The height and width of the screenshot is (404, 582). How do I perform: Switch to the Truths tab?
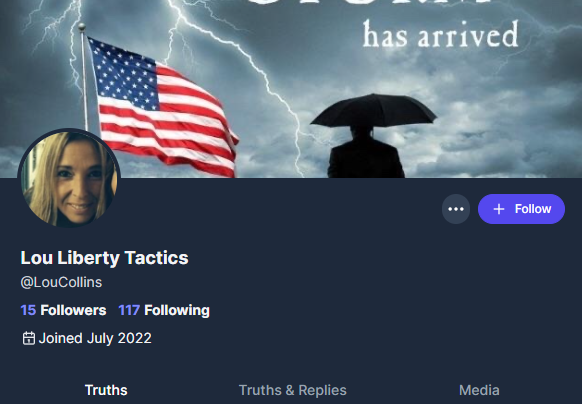coord(106,390)
